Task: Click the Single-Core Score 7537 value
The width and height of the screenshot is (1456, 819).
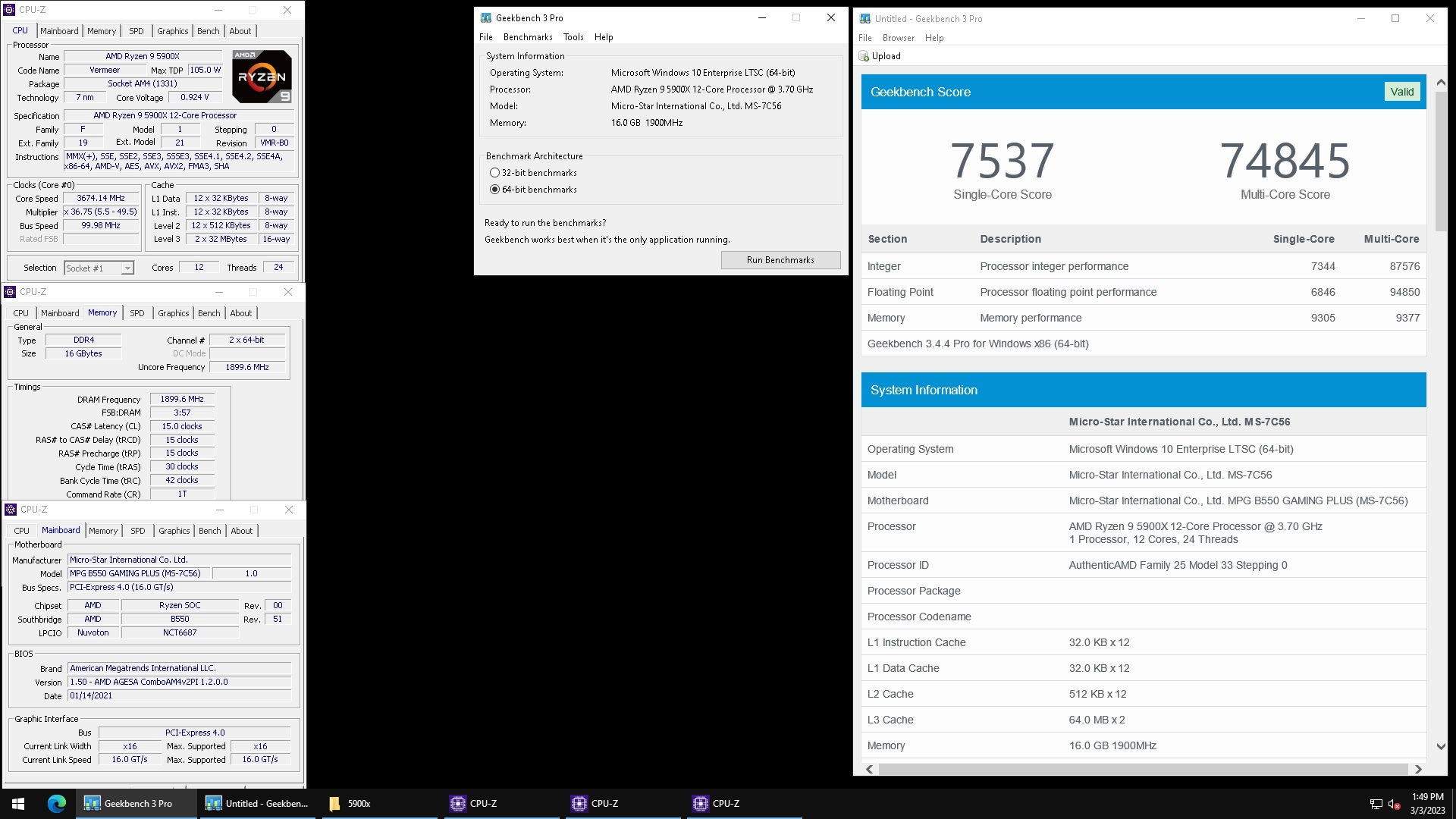Action: (1002, 161)
